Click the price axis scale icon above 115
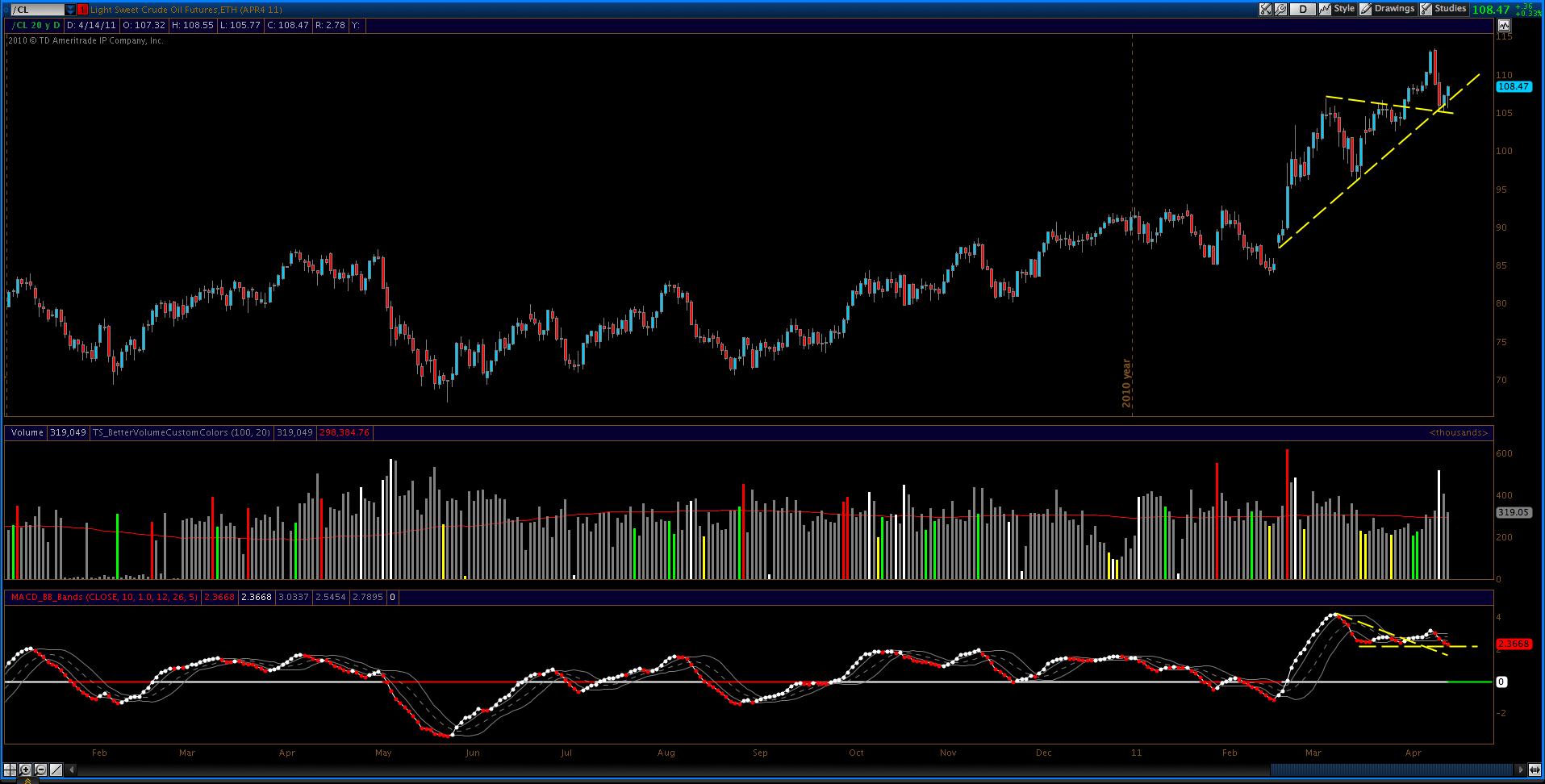Screen dimensions: 1545x784 tap(1503, 26)
